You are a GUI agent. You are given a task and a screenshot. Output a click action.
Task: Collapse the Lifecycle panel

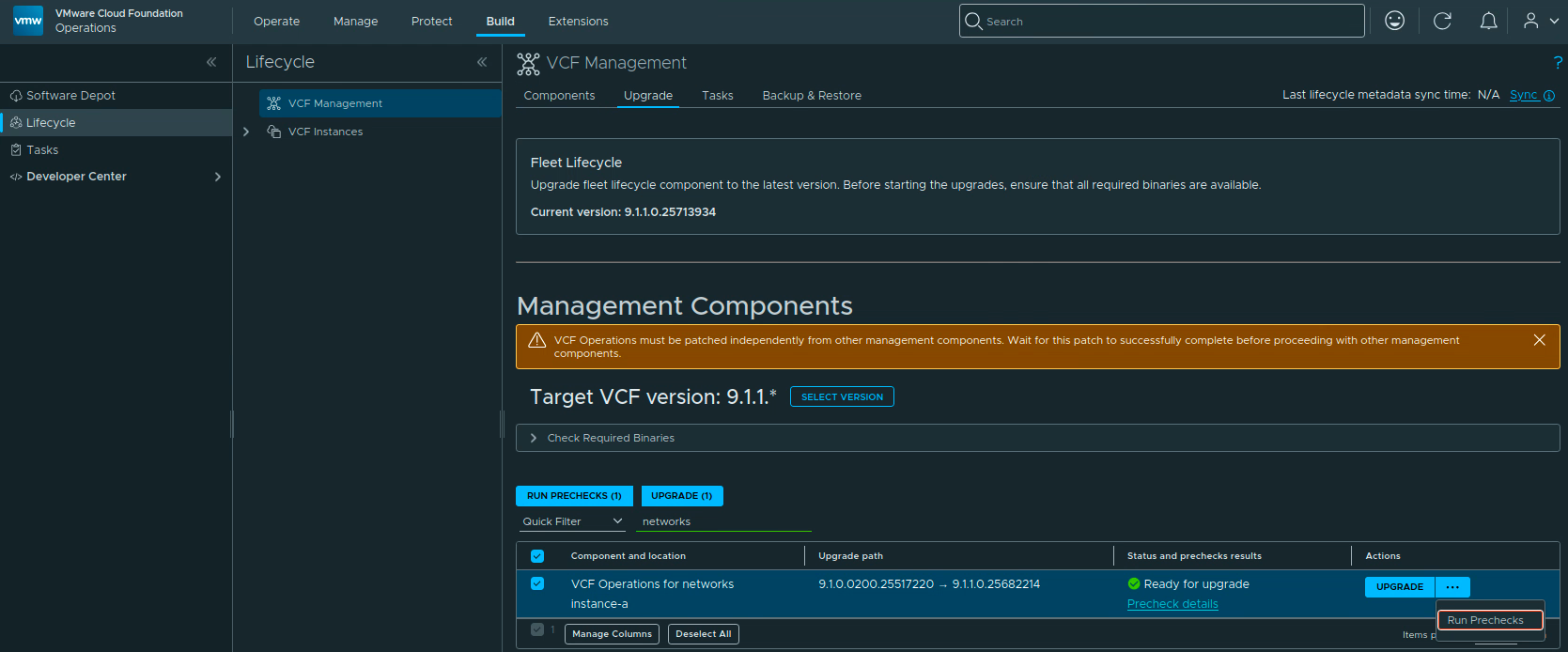point(482,62)
